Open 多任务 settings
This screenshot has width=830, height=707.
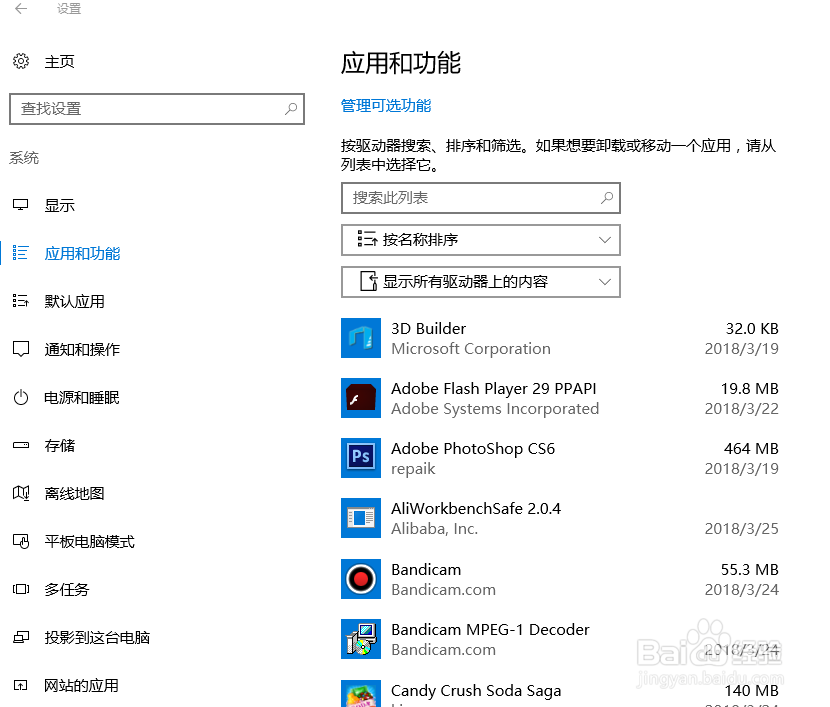click(67, 590)
